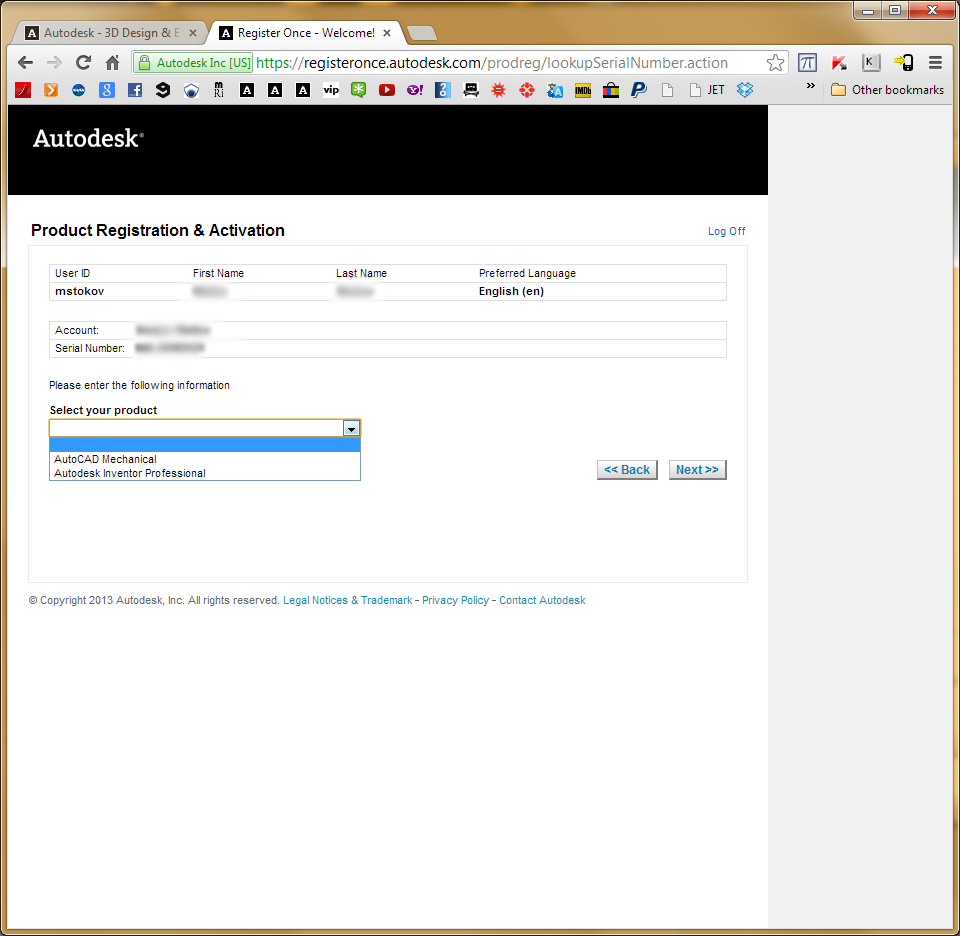Click the Serial Number label

(89, 348)
